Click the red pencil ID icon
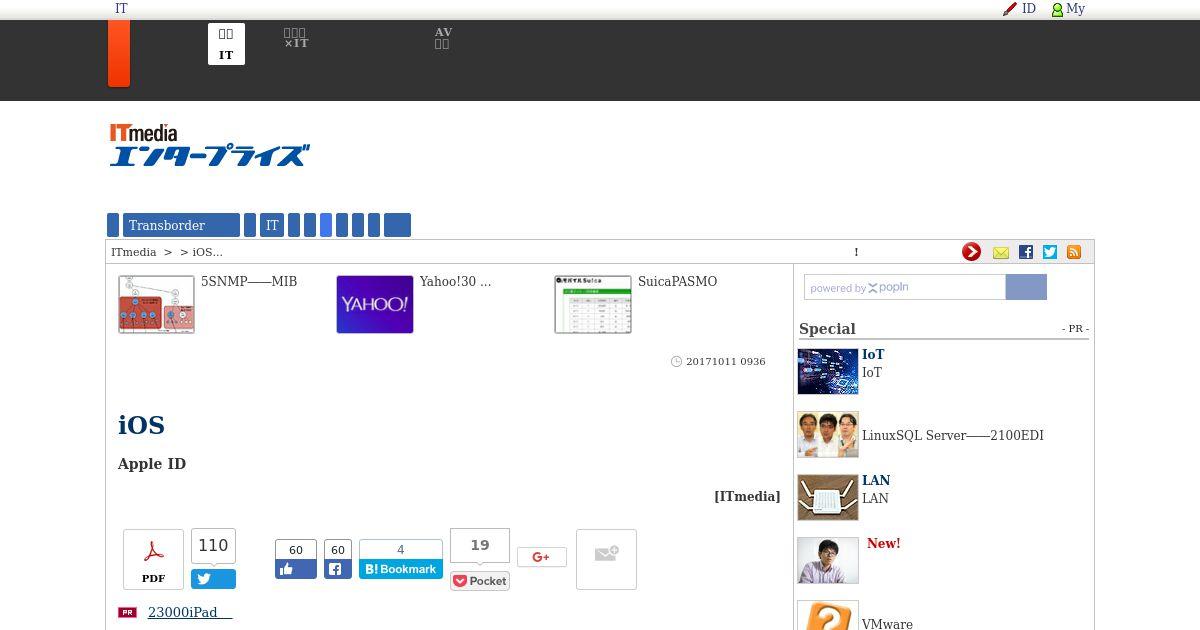This screenshot has height=630, width=1200. coord(1010,9)
